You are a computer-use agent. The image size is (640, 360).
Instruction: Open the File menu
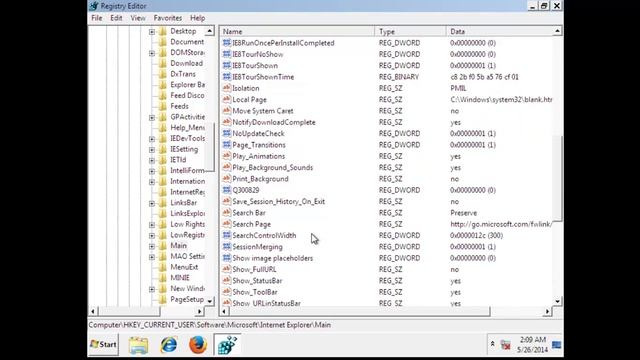pyautogui.click(x=97, y=18)
